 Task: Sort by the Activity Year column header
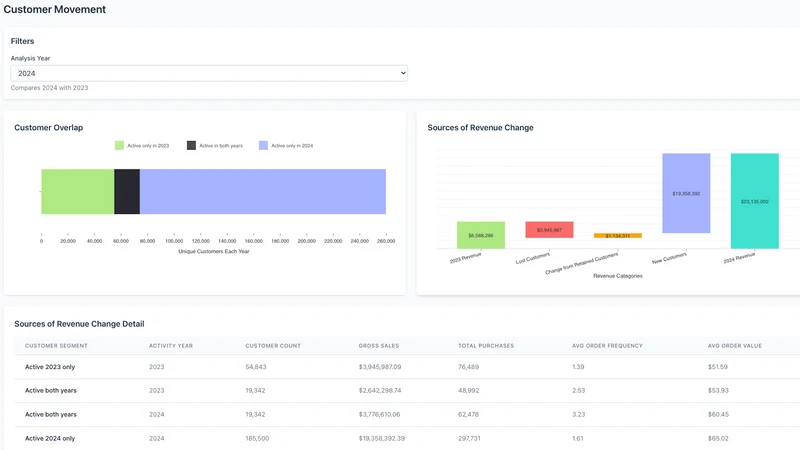(x=171, y=346)
